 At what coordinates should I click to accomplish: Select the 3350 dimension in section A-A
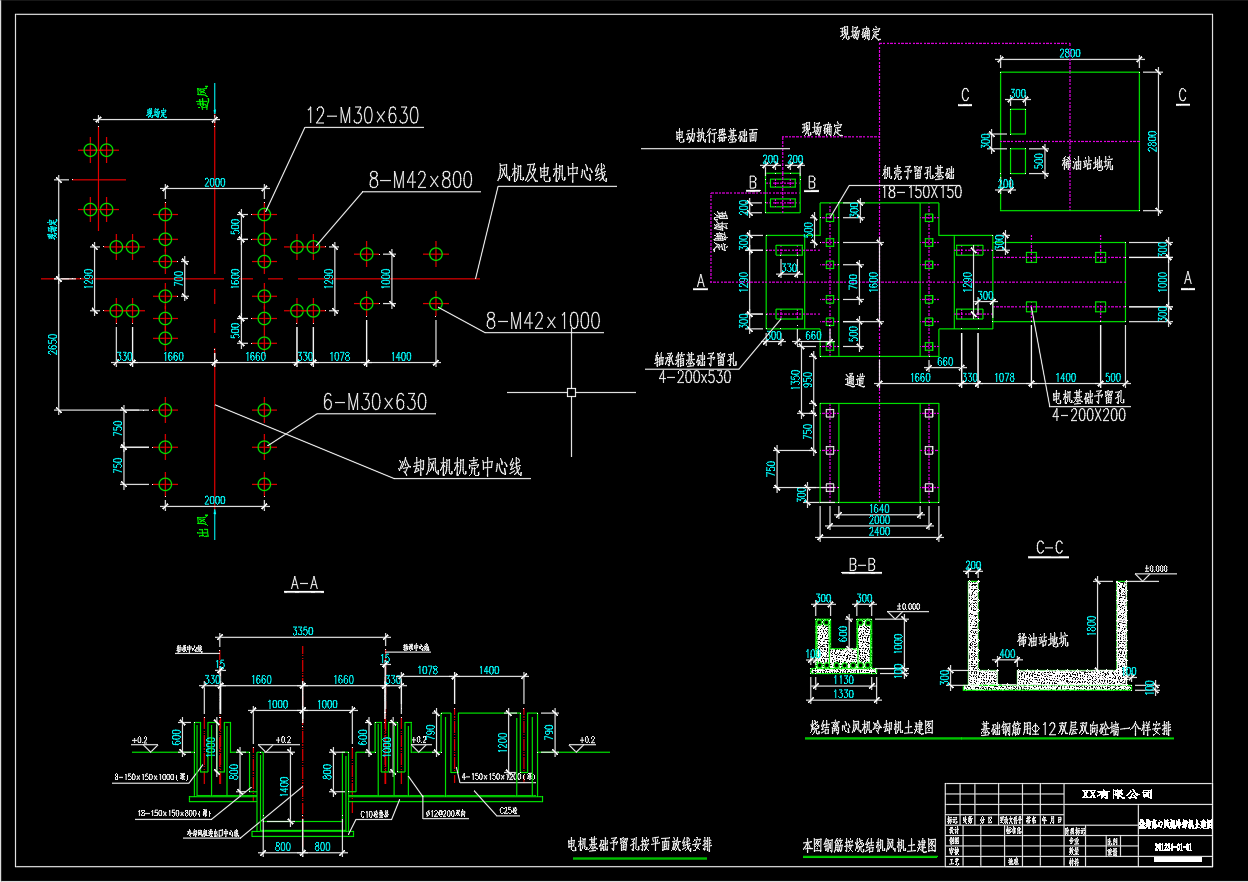303,631
